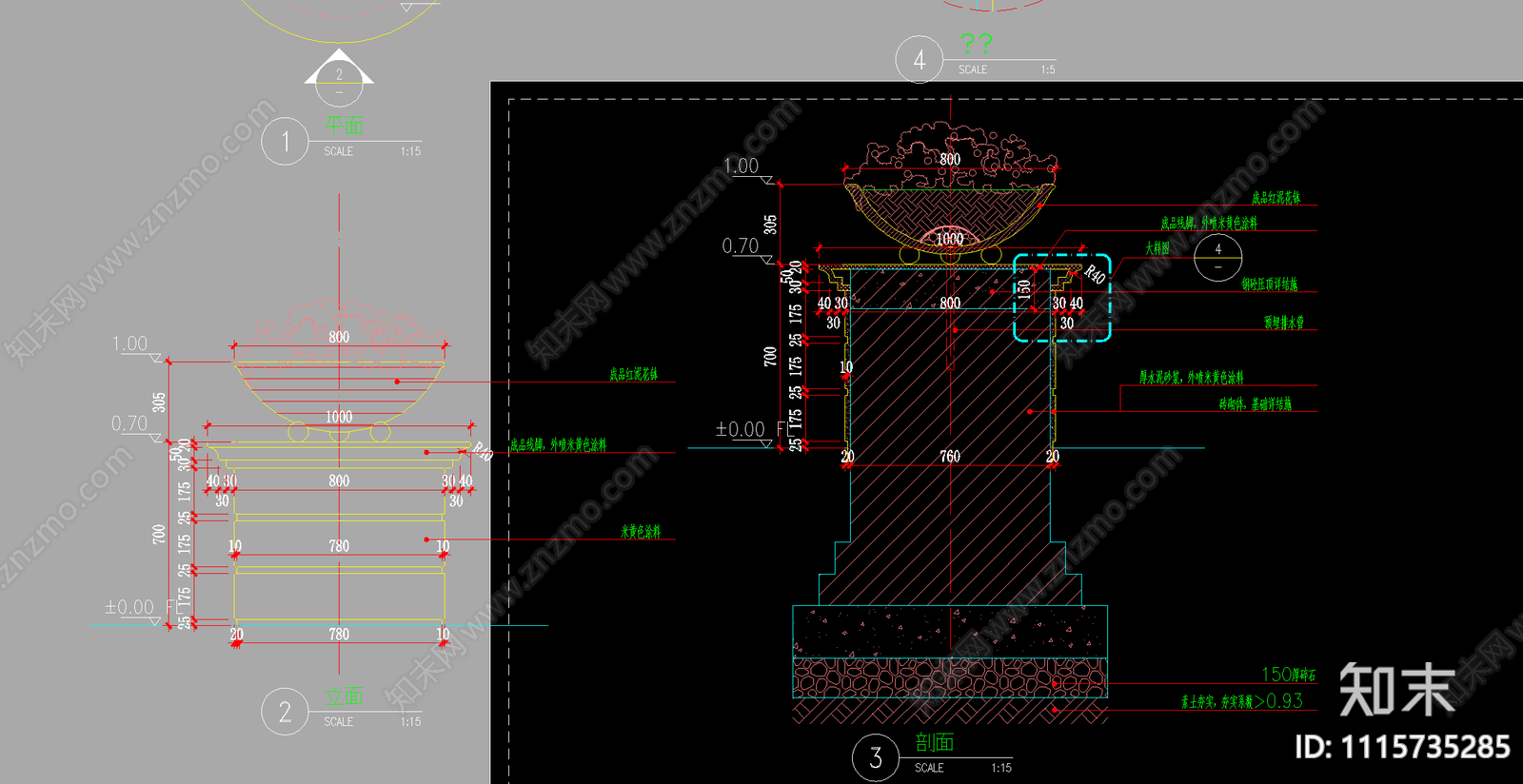Select 预埋排水管 annotation
This screenshot has width=1523, height=784.
click(x=1284, y=323)
